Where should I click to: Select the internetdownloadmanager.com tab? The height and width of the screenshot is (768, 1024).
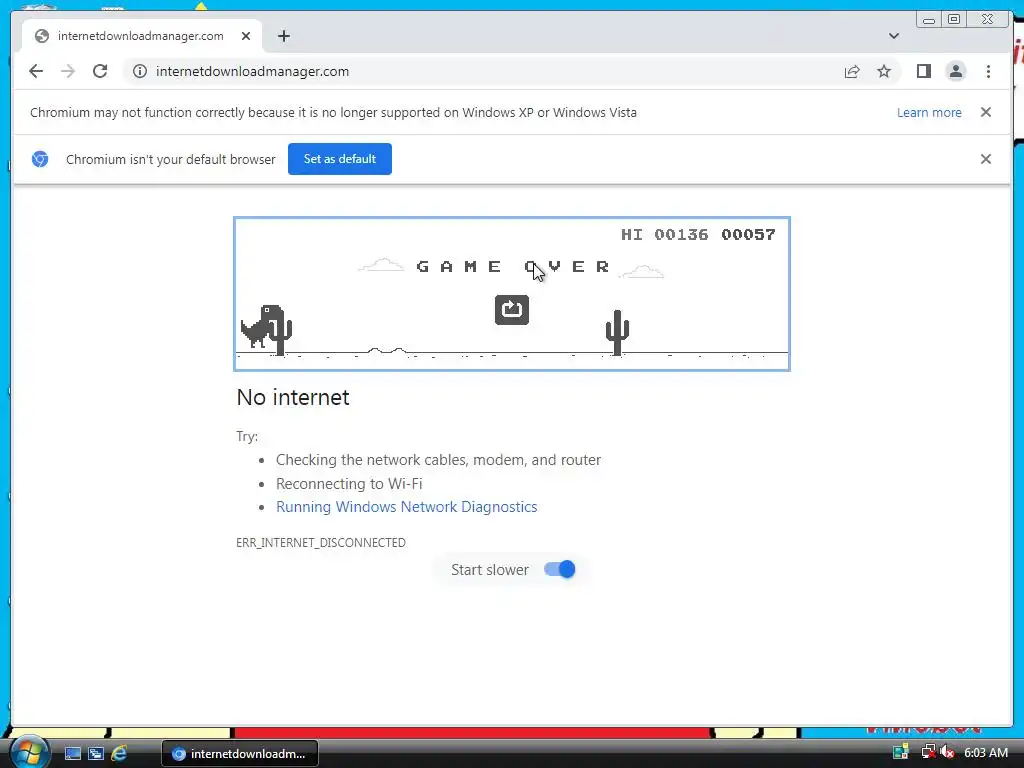(140, 36)
